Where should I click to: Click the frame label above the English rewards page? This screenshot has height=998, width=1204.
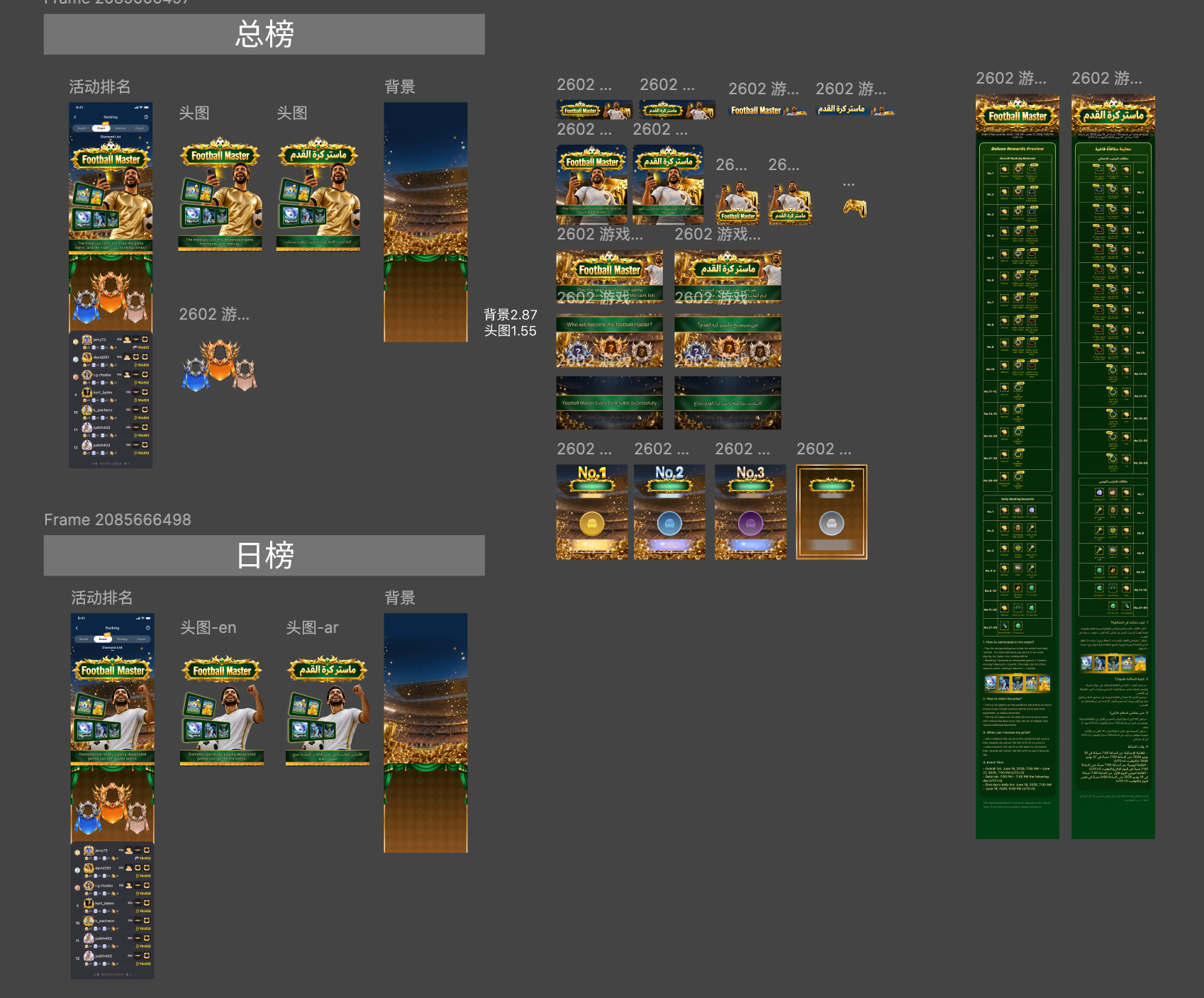coord(1011,78)
